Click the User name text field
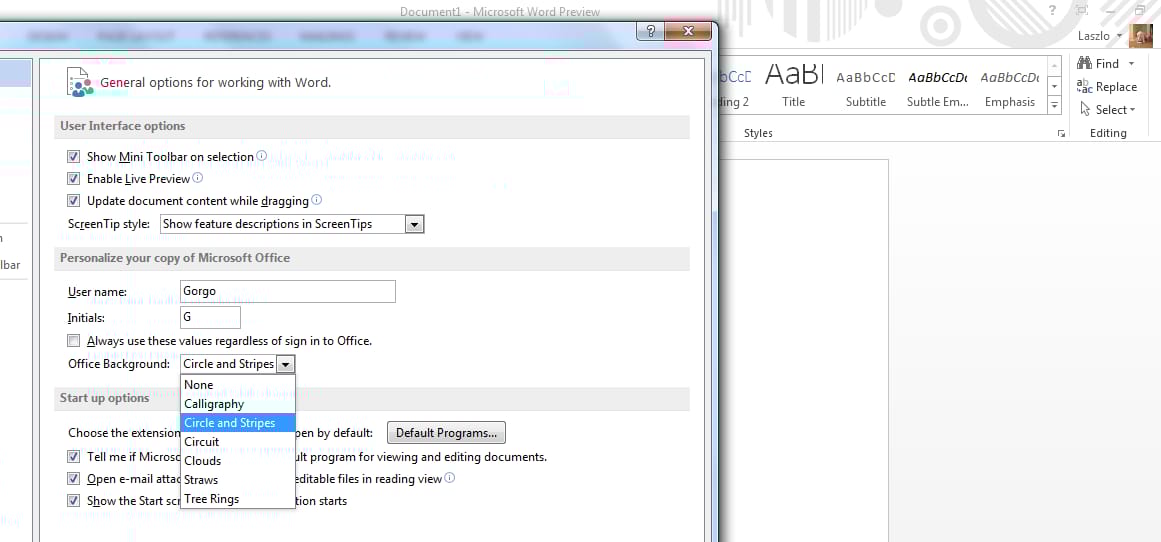Viewport: 1161px width, 542px height. pos(288,292)
